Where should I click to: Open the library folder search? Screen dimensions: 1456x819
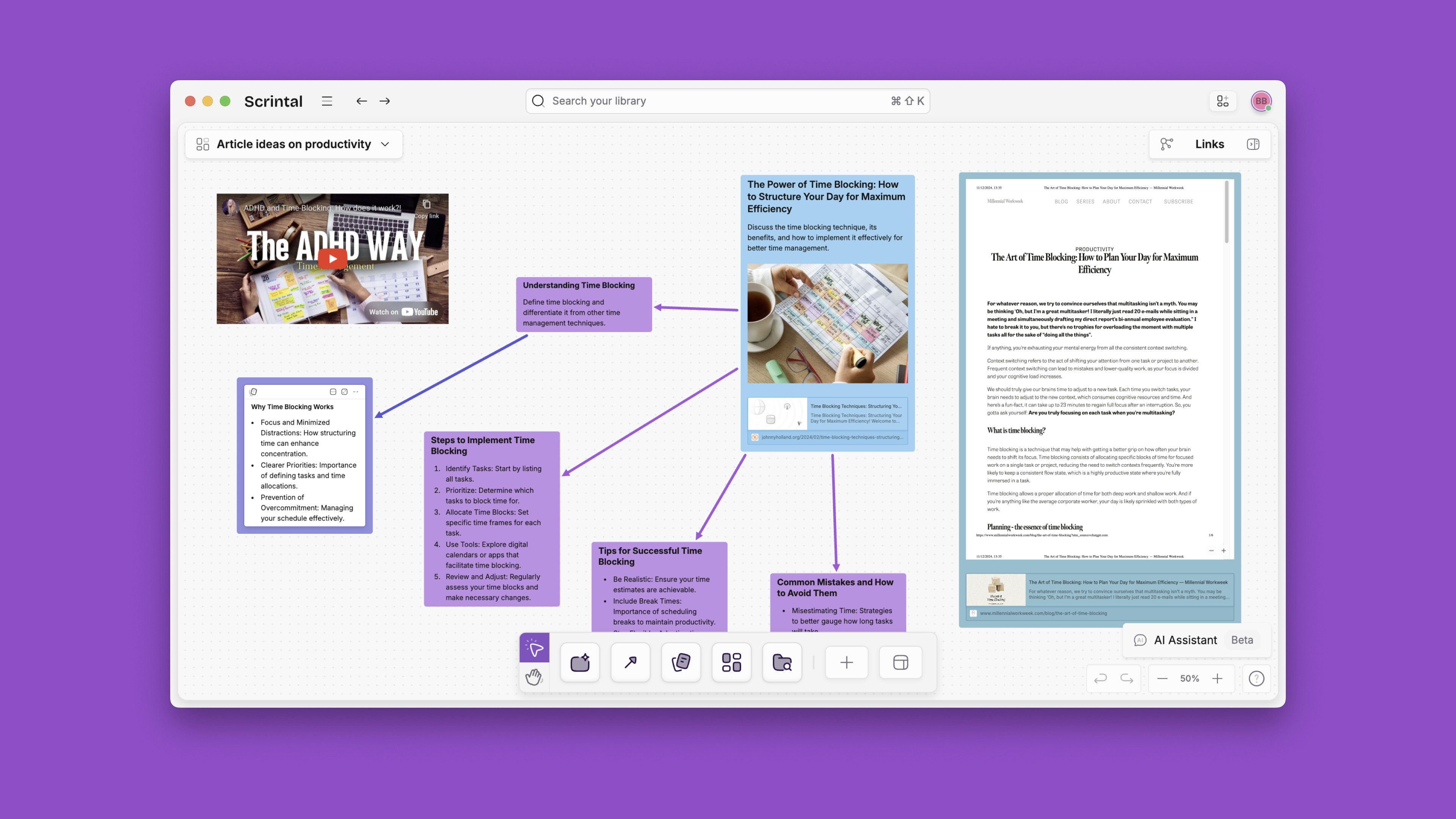[782, 662]
